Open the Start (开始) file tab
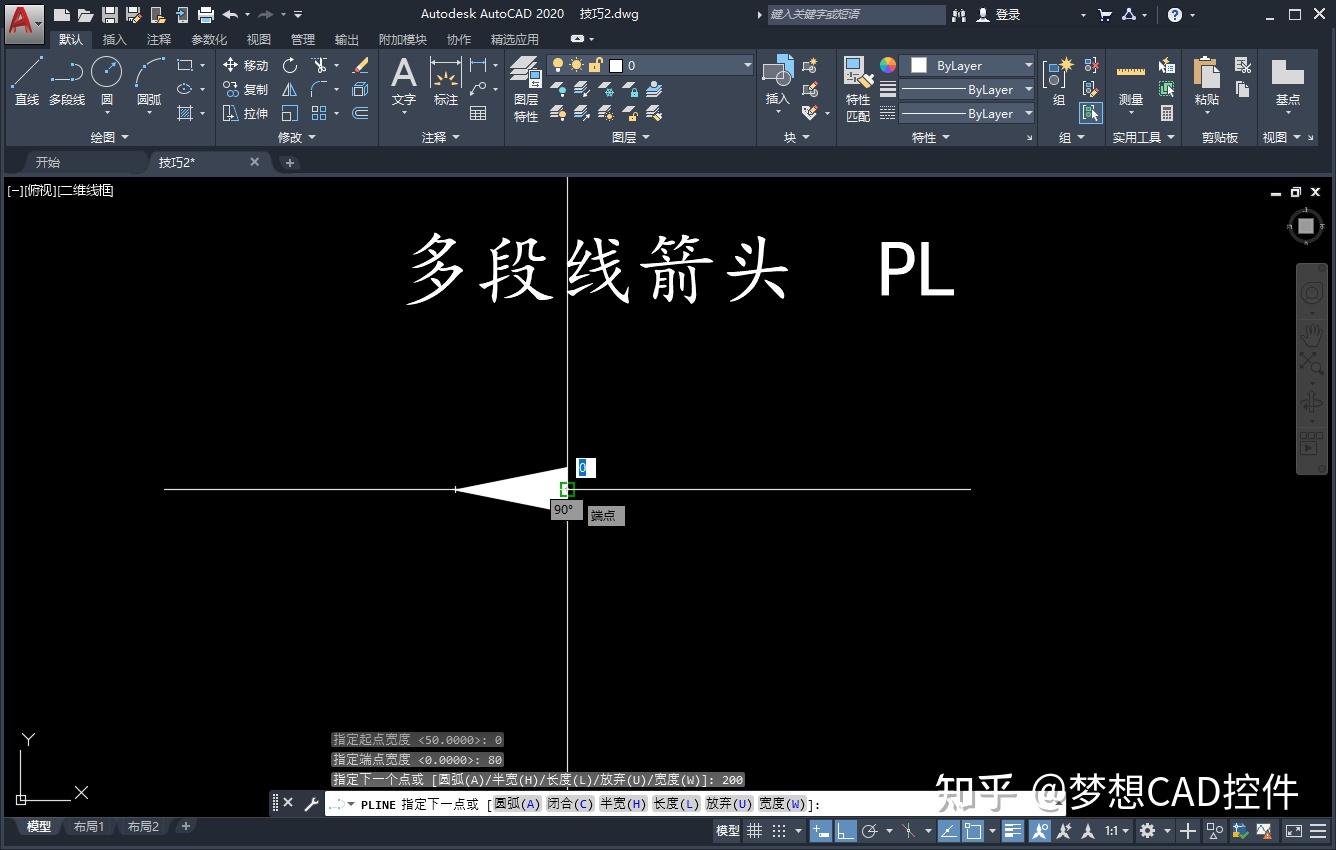The width and height of the screenshot is (1336, 850). click(47, 162)
